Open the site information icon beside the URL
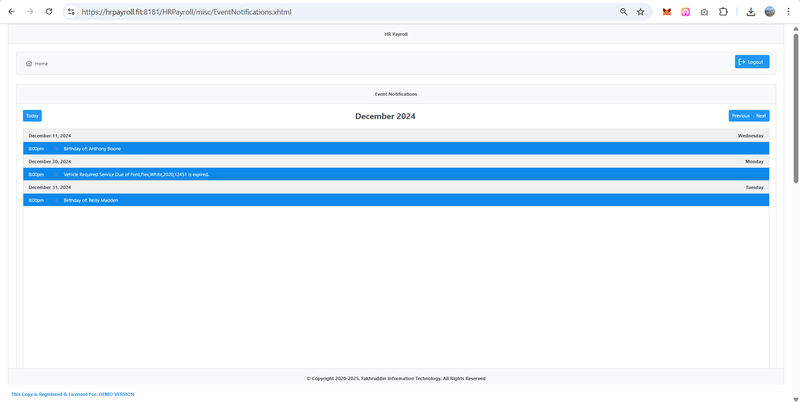Viewport: 800px width, 403px height. (71, 12)
